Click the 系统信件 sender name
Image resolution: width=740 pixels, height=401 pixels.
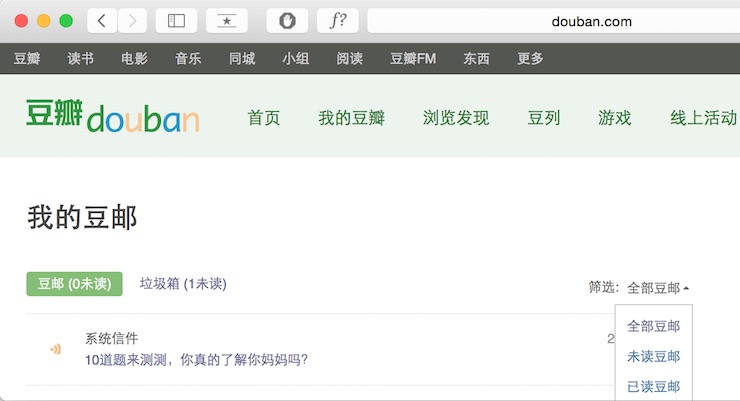point(111,338)
